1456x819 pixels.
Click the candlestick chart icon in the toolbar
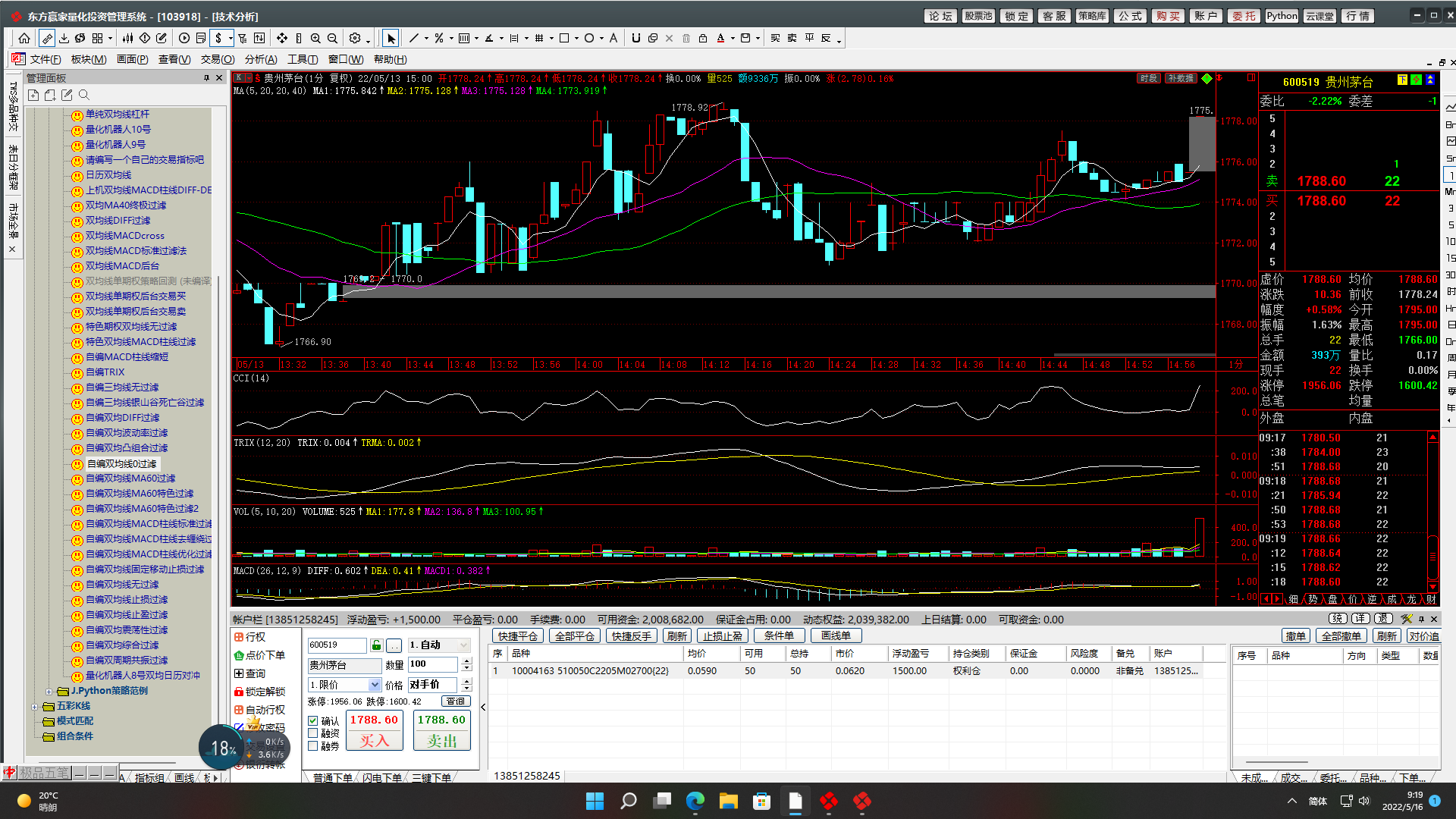127,38
